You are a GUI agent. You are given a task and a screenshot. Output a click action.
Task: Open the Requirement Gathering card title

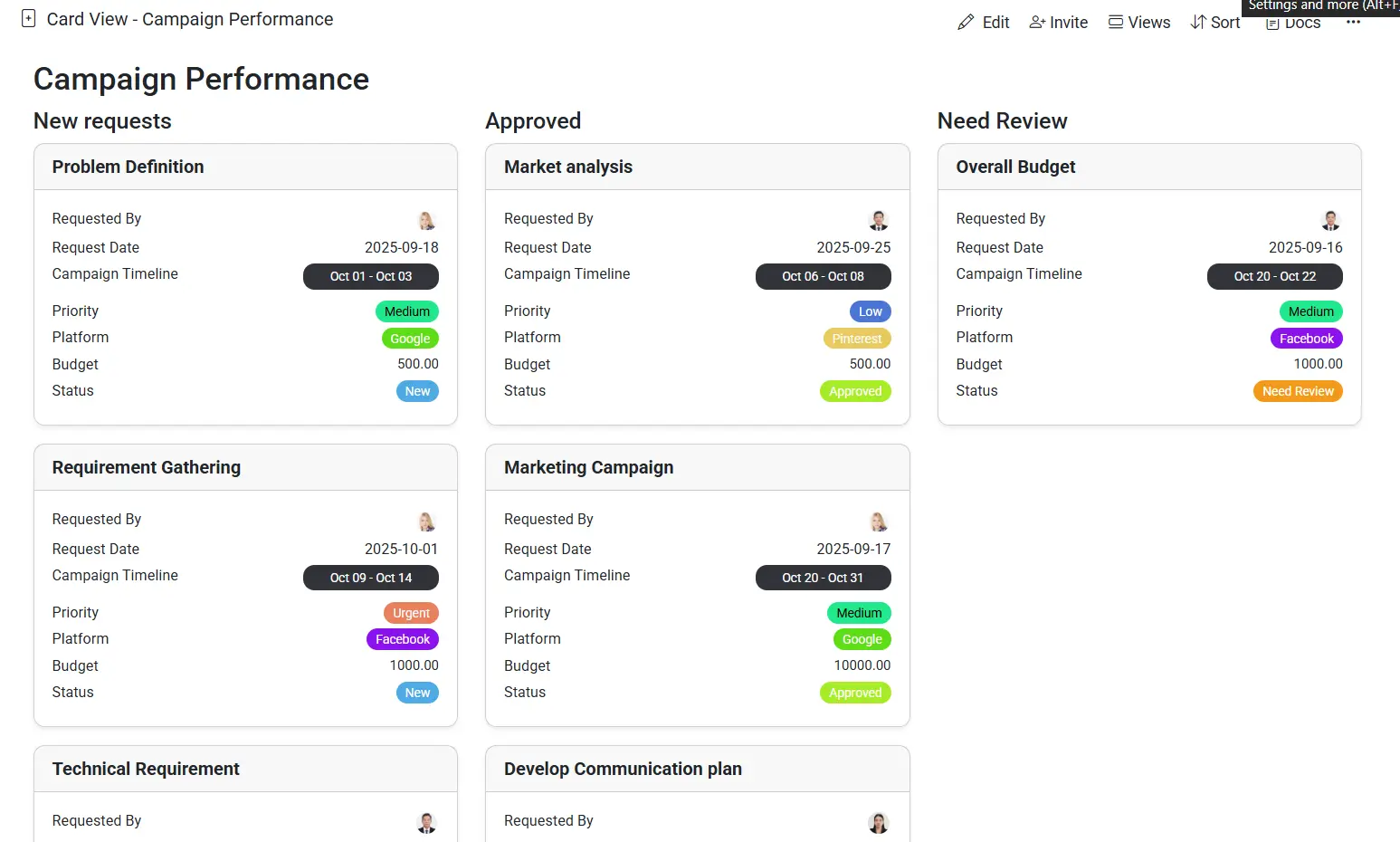tap(147, 467)
